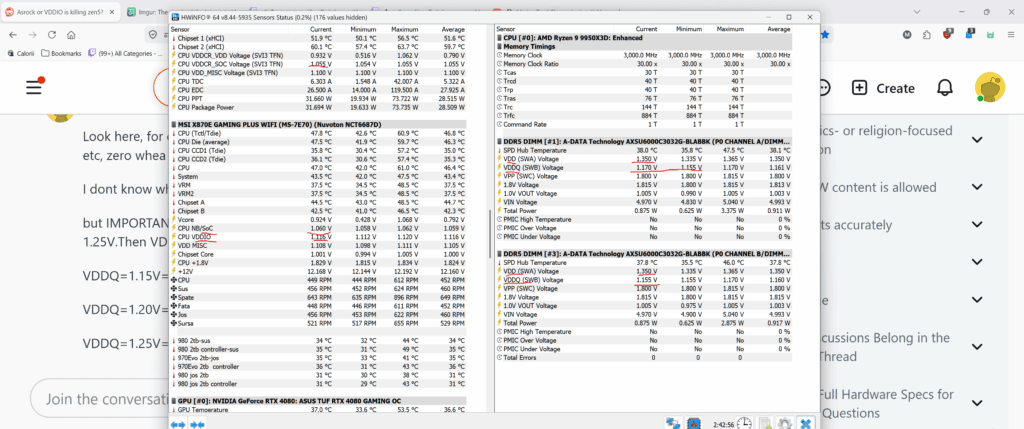This screenshot has width=1024, height=429.
Task: Expand the religion-focused rule chevron
Action: (977, 140)
